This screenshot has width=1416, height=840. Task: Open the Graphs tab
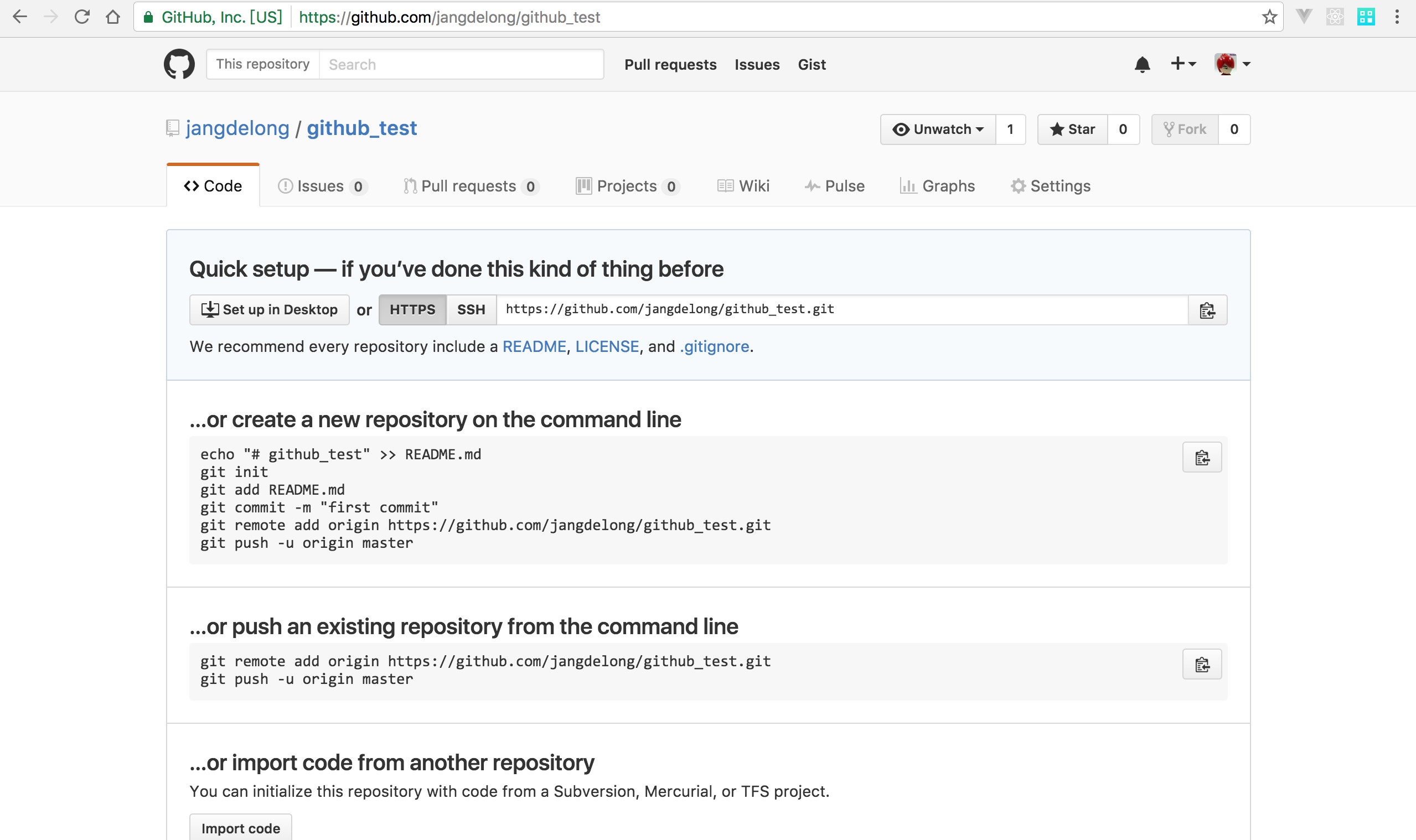click(937, 186)
